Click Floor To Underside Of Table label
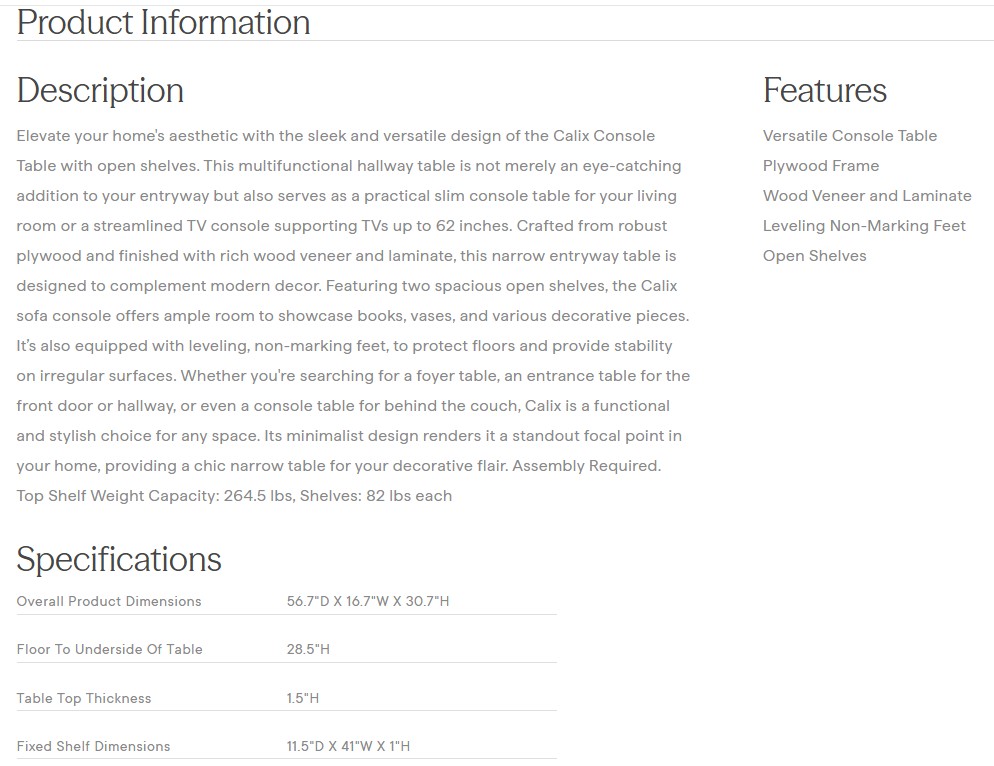 109,649
